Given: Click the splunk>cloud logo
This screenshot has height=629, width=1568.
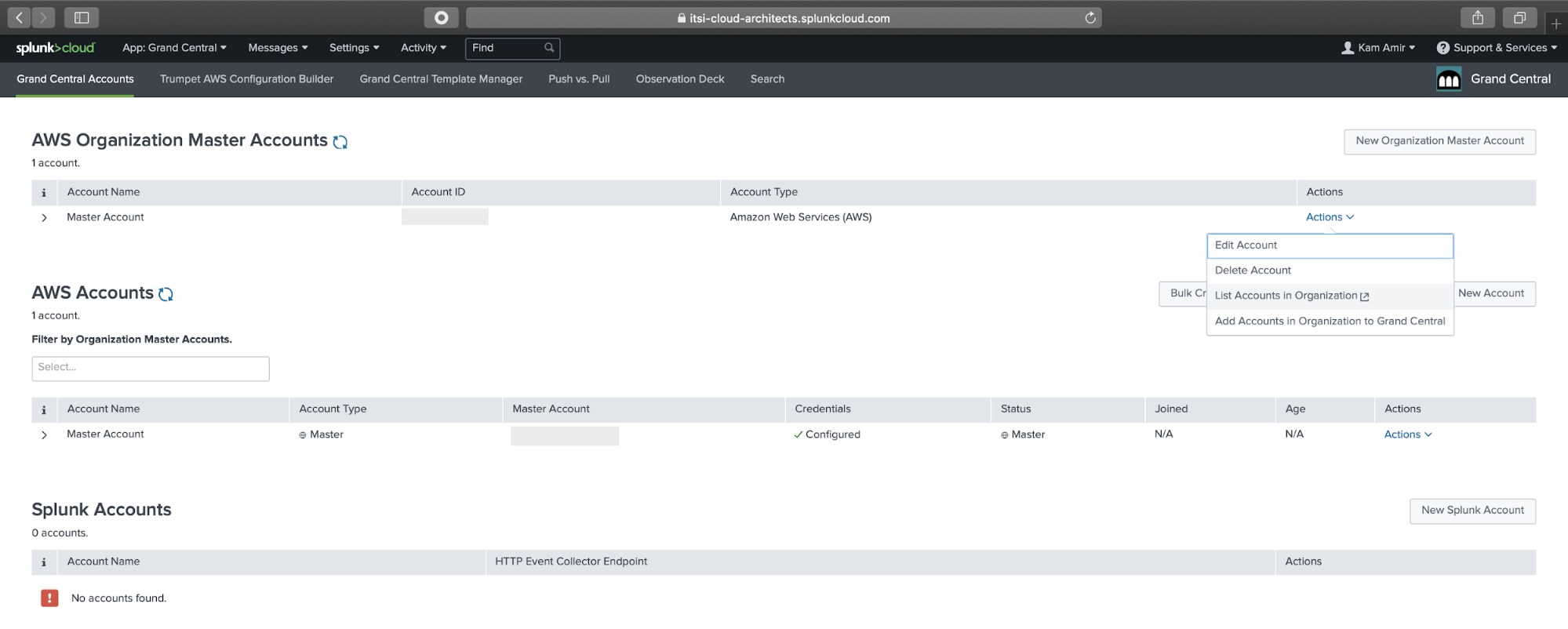Looking at the screenshot, I should [55, 48].
